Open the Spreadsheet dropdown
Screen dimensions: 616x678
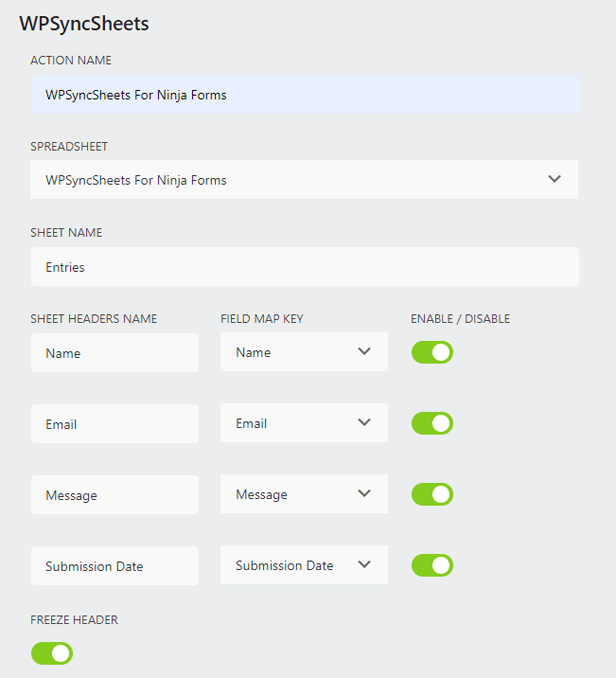point(304,179)
